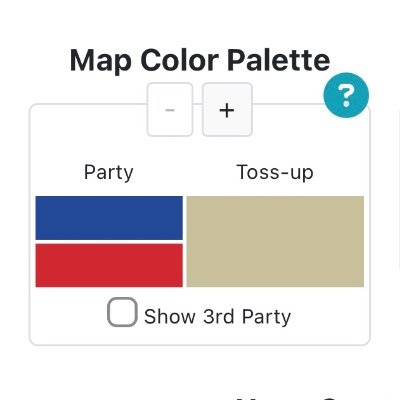Remove a palette color with minus button
Image resolution: width=400 pixels, height=400 pixels.
tap(170, 110)
